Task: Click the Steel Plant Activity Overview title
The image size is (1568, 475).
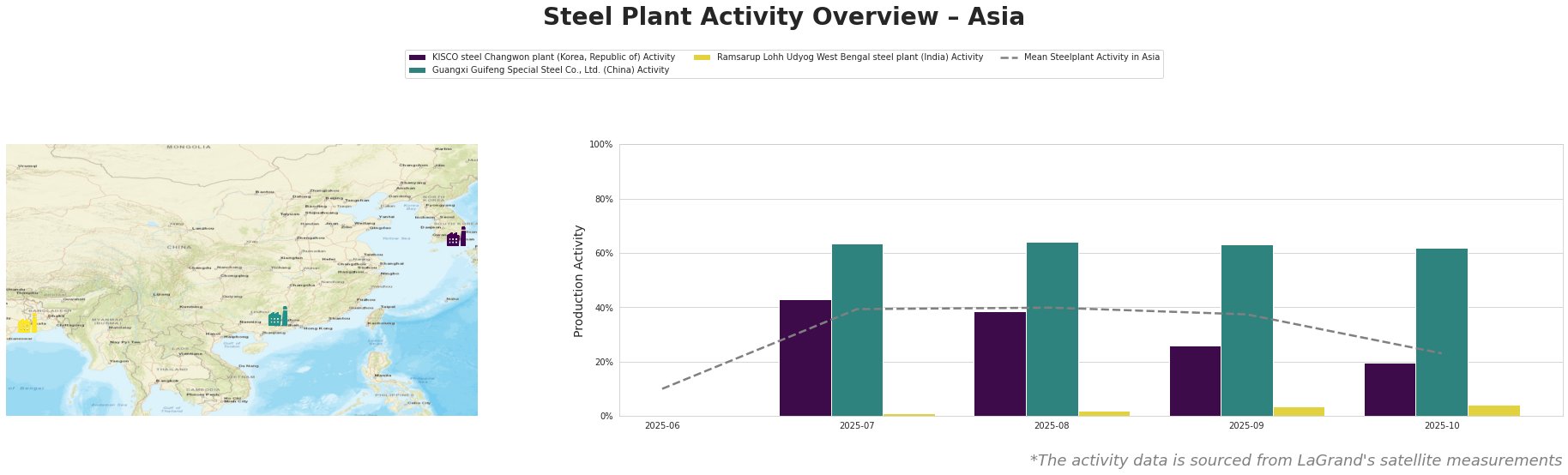Action: click(783, 17)
